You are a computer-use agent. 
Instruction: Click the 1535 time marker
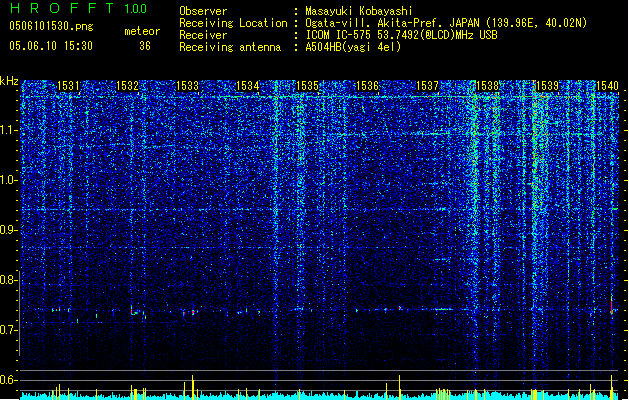(307, 86)
